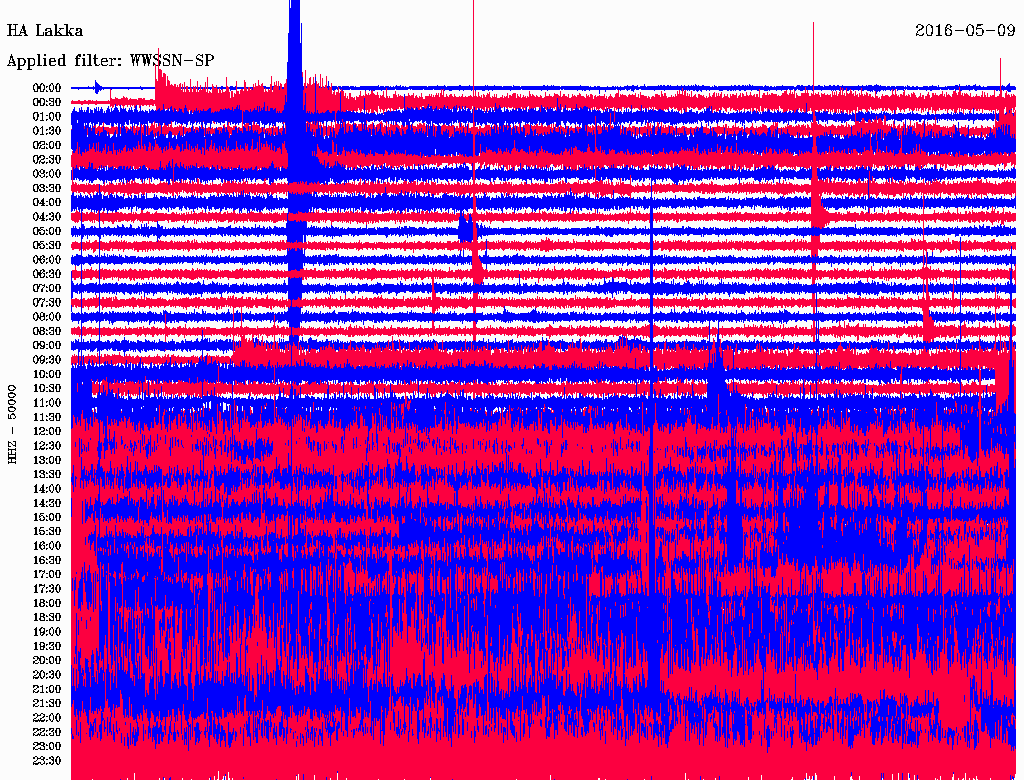Select the 11:30 time label
The width and height of the screenshot is (1024, 780).
click(x=47, y=417)
